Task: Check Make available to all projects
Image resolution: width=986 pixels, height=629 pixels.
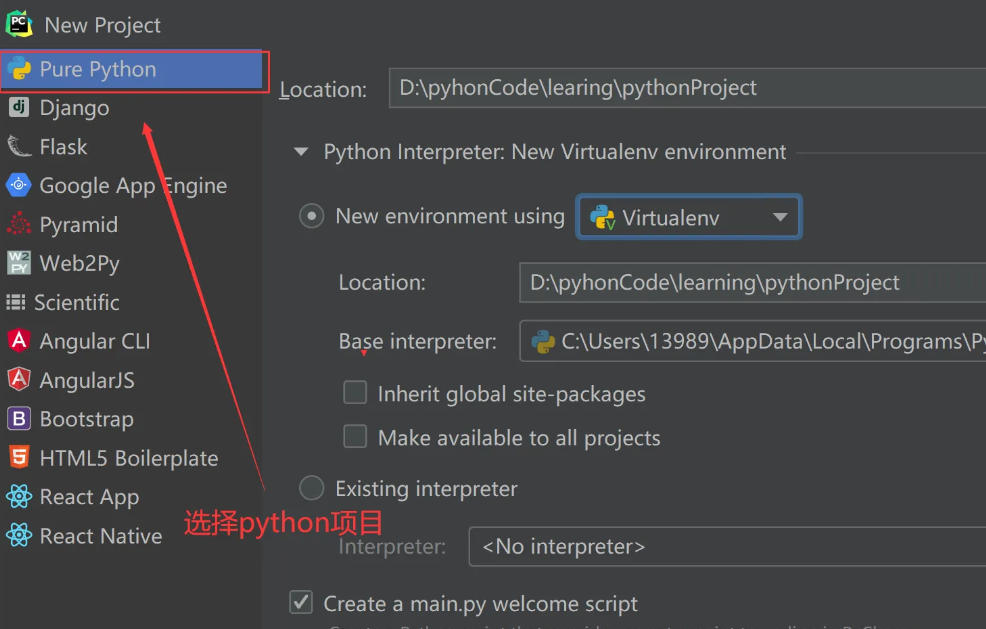Action: tap(355, 436)
